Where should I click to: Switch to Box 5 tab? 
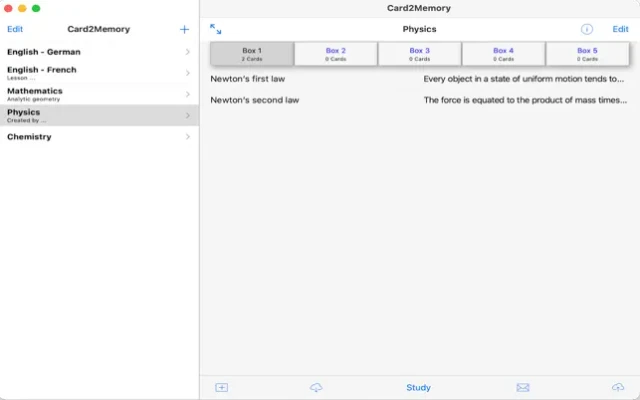pyautogui.click(x=587, y=54)
